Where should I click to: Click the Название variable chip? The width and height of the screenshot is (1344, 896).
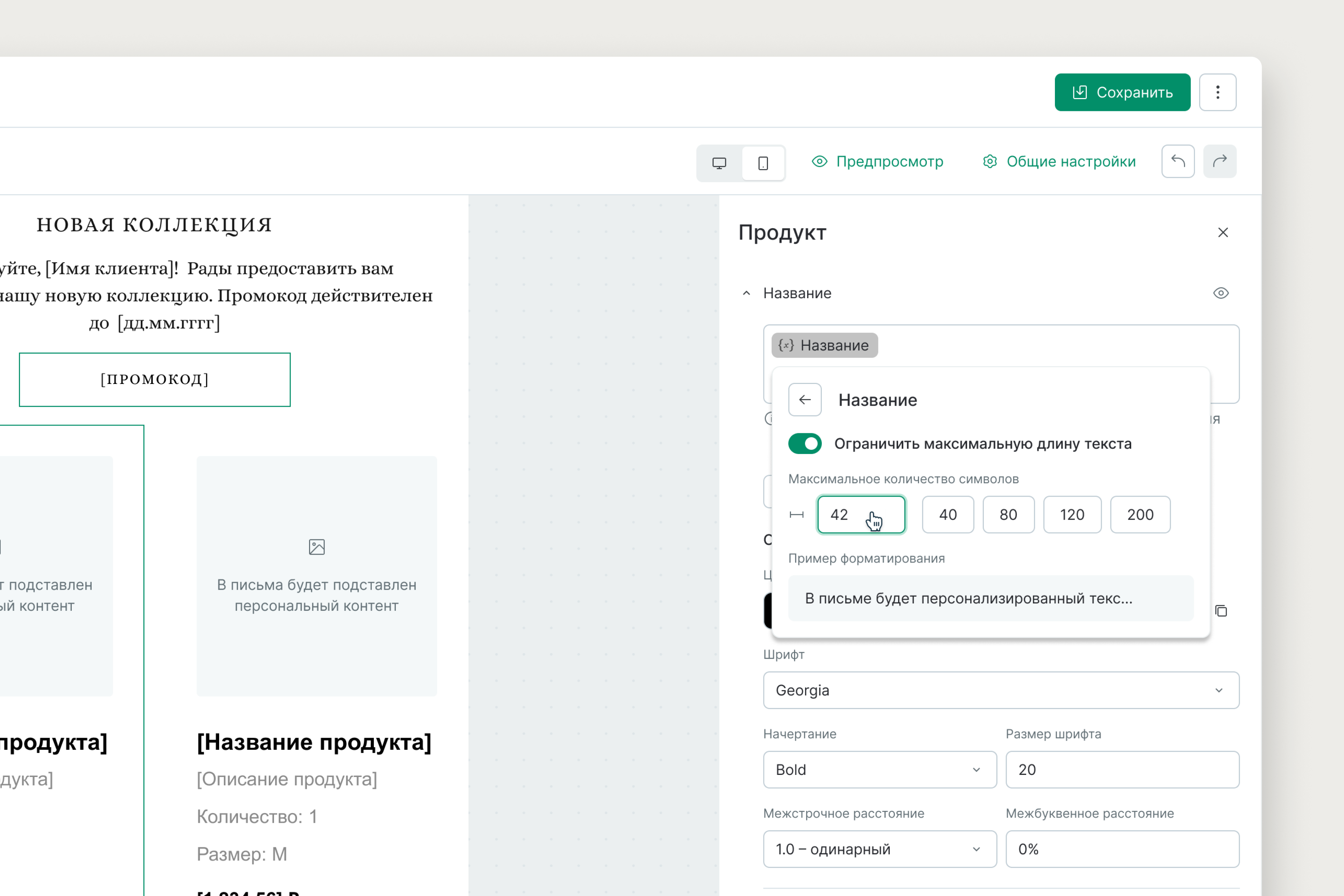coord(825,345)
